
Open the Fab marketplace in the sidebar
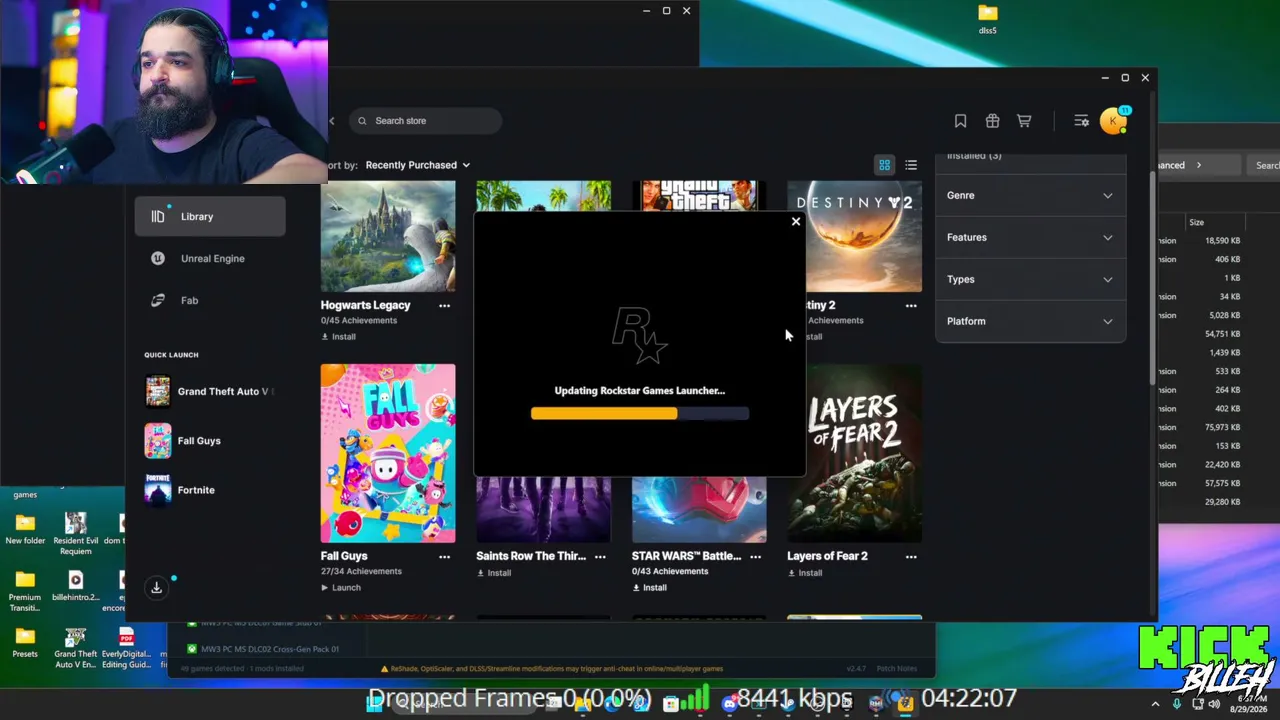pos(210,300)
